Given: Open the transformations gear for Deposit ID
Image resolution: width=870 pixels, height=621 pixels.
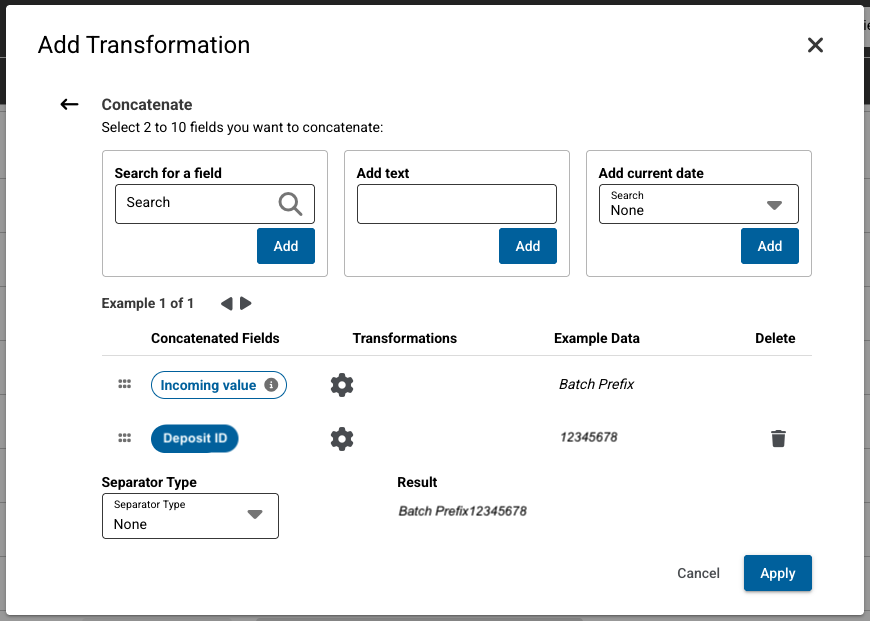Looking at the screenshot, I should 342,439.
